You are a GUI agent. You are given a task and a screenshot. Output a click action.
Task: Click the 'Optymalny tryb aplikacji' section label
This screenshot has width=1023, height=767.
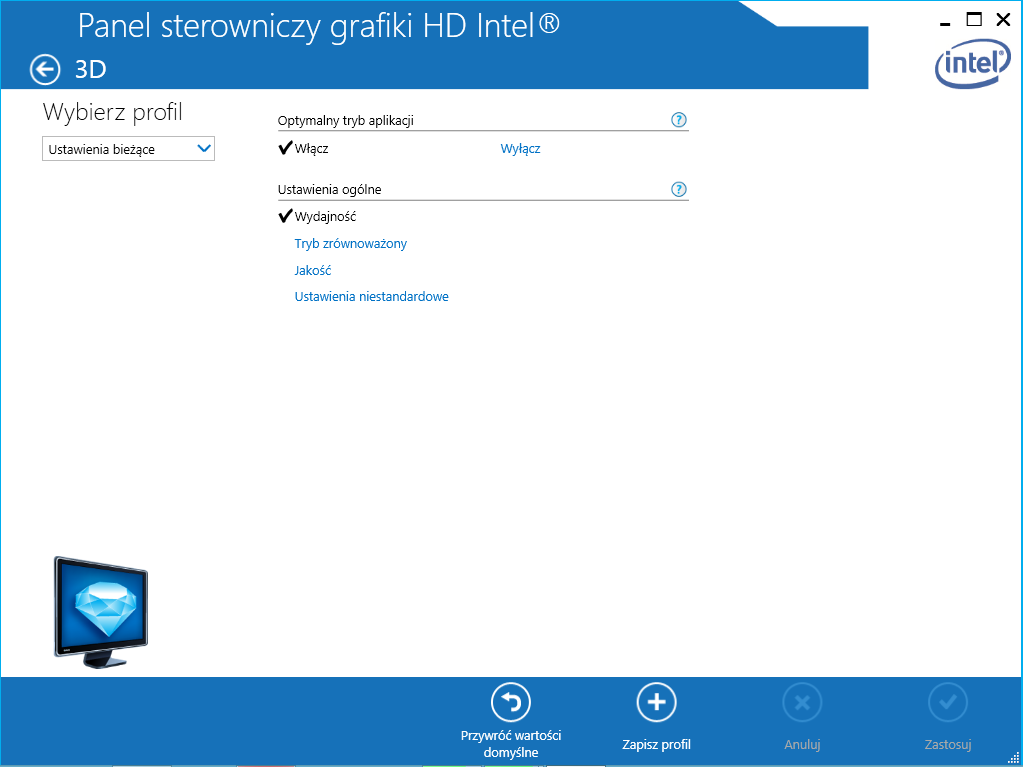pos(346,121)
